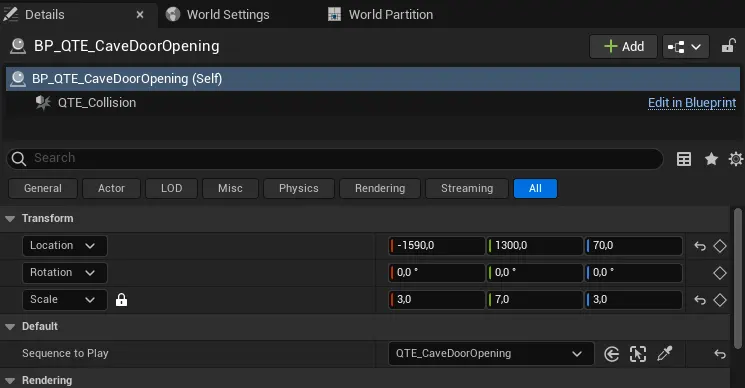Click the Details panel vertical scrollbar
Screen dimensions: 745x388
tap(738, 278)
